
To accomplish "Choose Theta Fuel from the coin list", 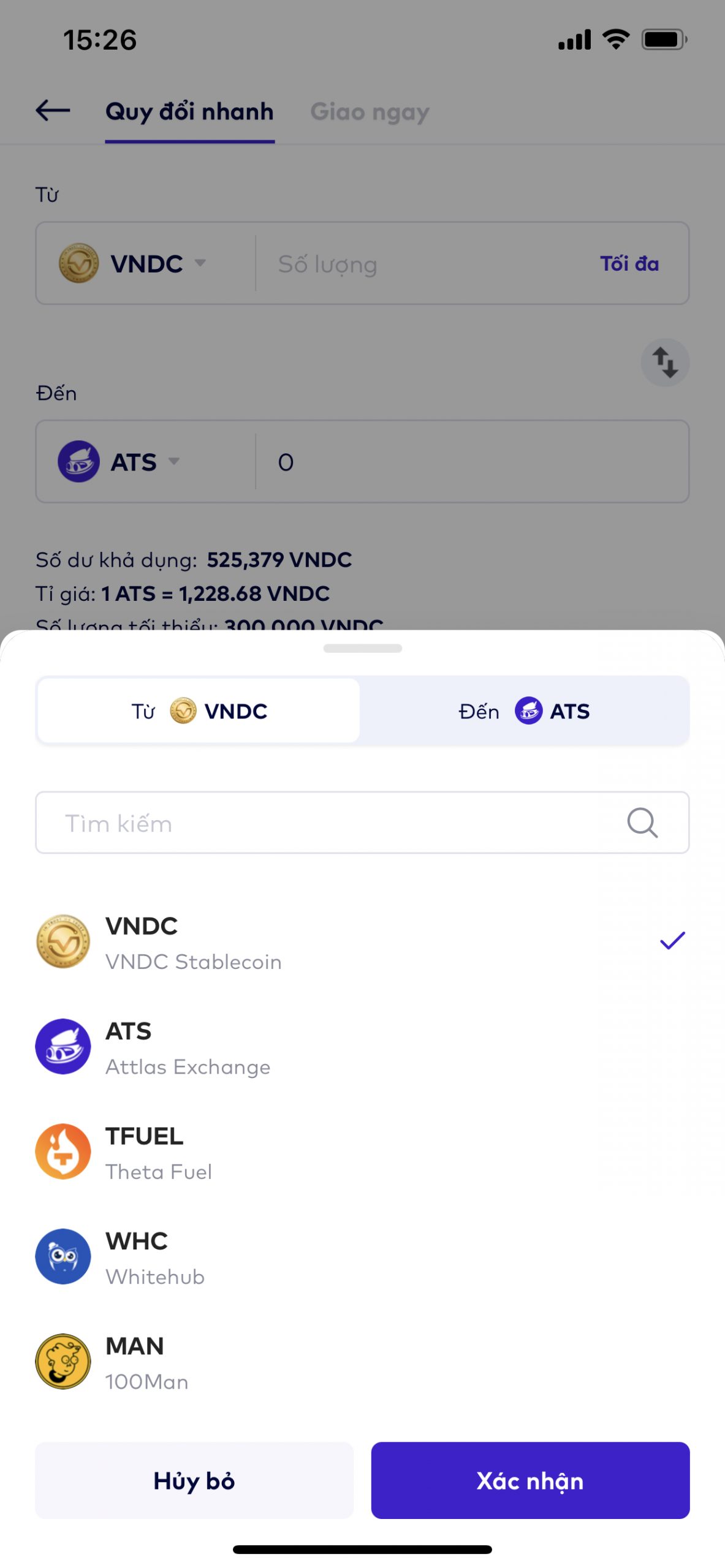I will coord(159,1171).
